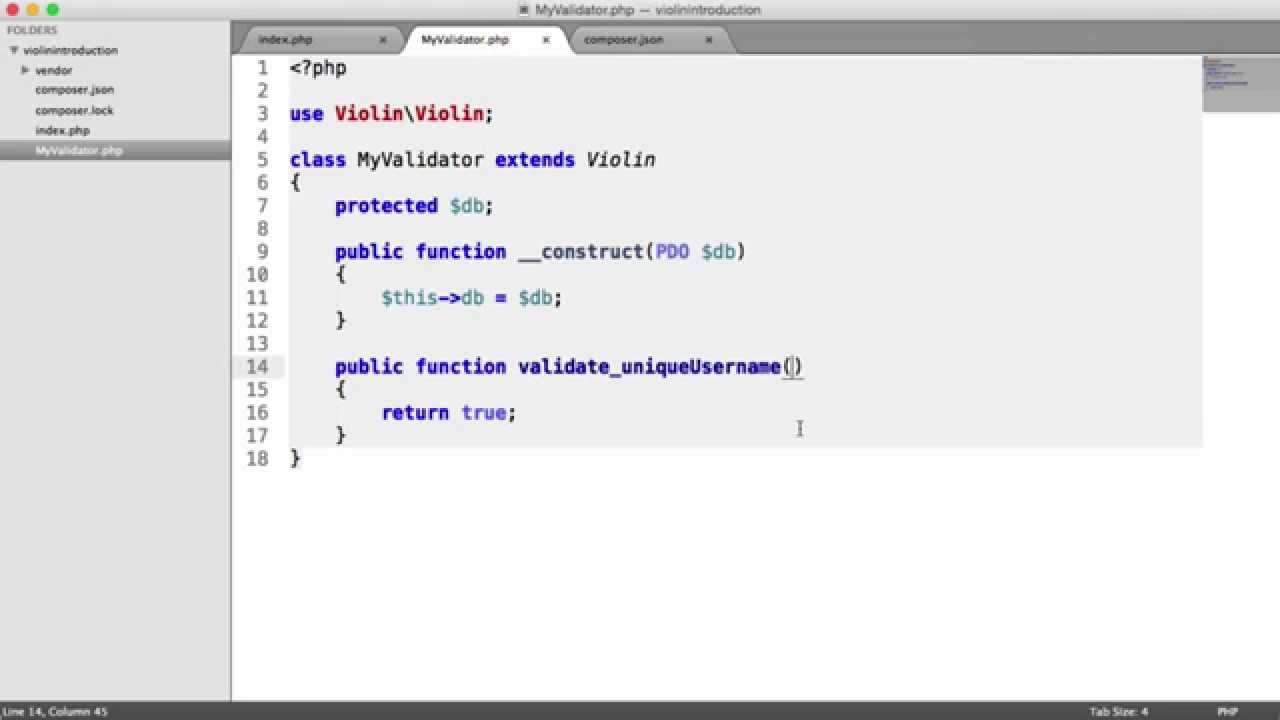Select MyValidator.php in the sidebar
The height and width of the screenshot is (720, 1280).
click(79, 150)
